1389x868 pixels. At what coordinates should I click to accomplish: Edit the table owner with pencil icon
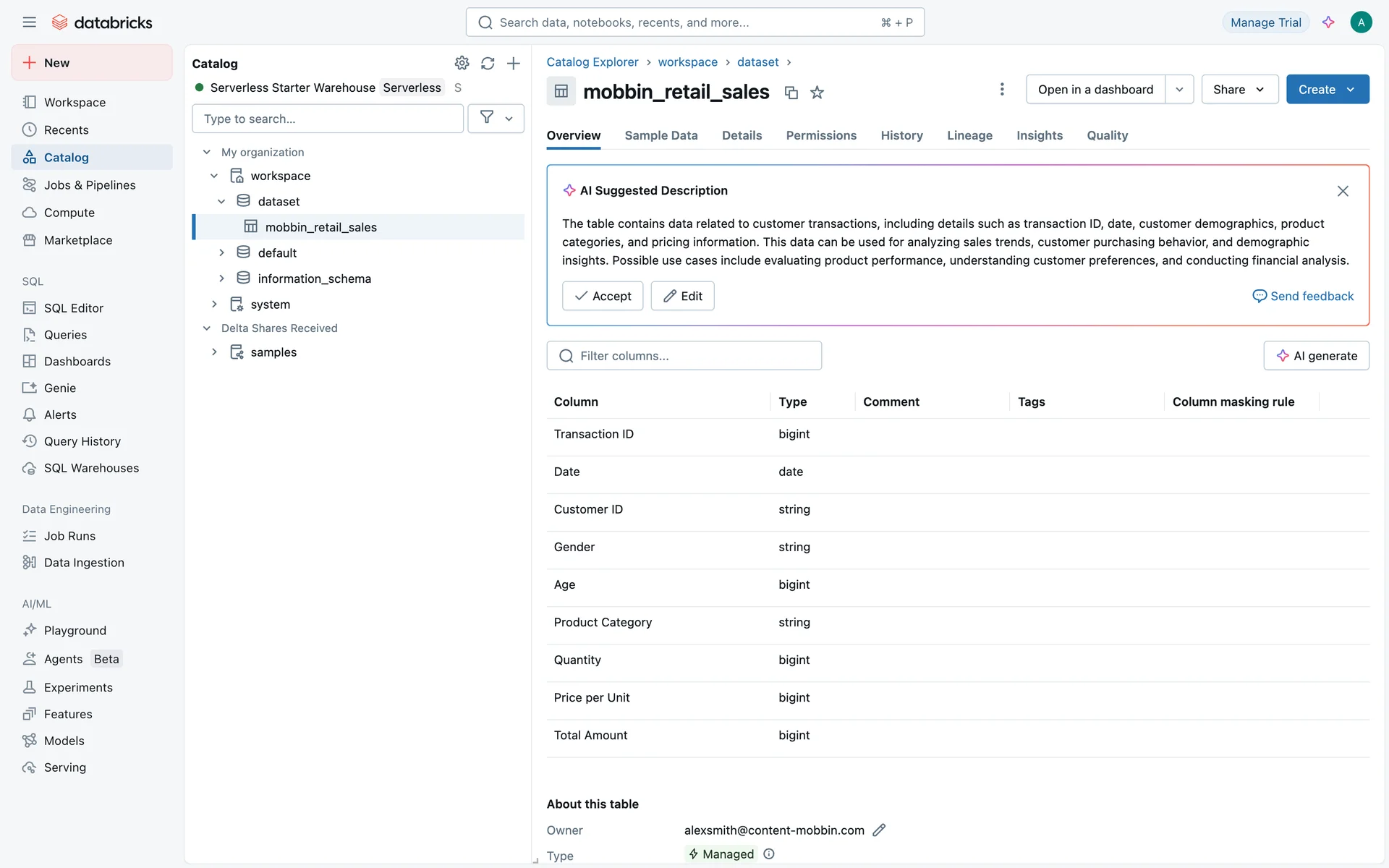[x=879, y=830]
